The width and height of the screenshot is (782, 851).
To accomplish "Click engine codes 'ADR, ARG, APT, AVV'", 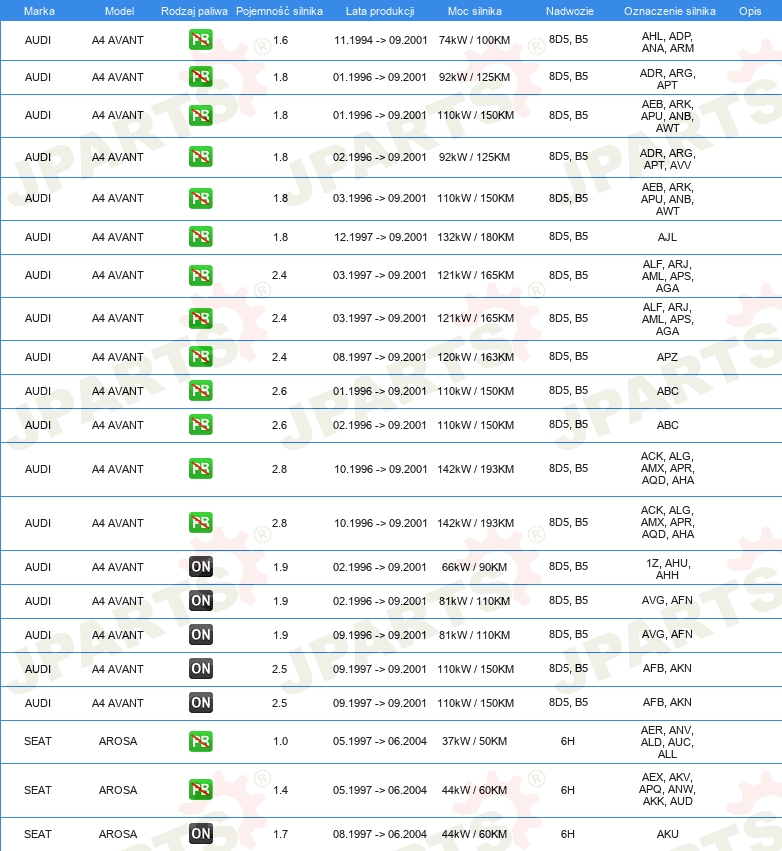I will (667, 159).
